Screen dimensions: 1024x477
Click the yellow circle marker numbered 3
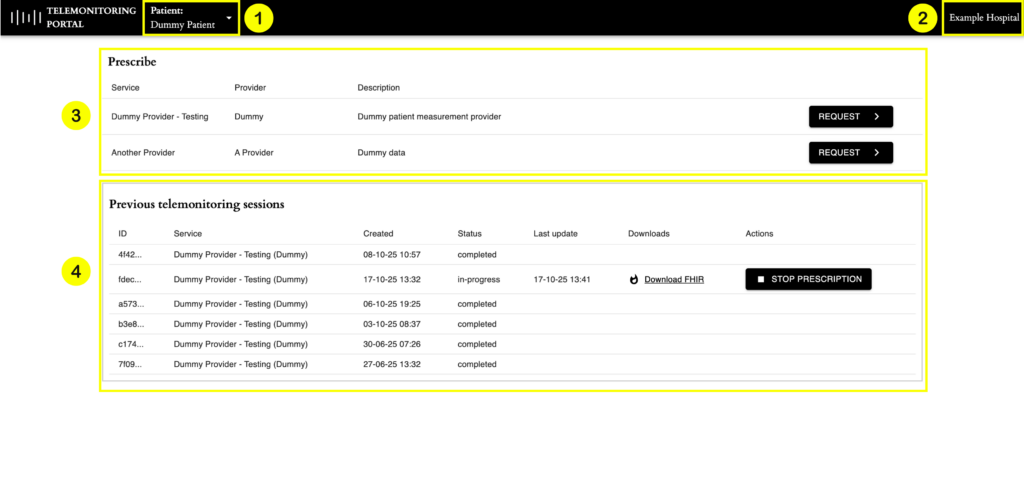coord(76,117)
